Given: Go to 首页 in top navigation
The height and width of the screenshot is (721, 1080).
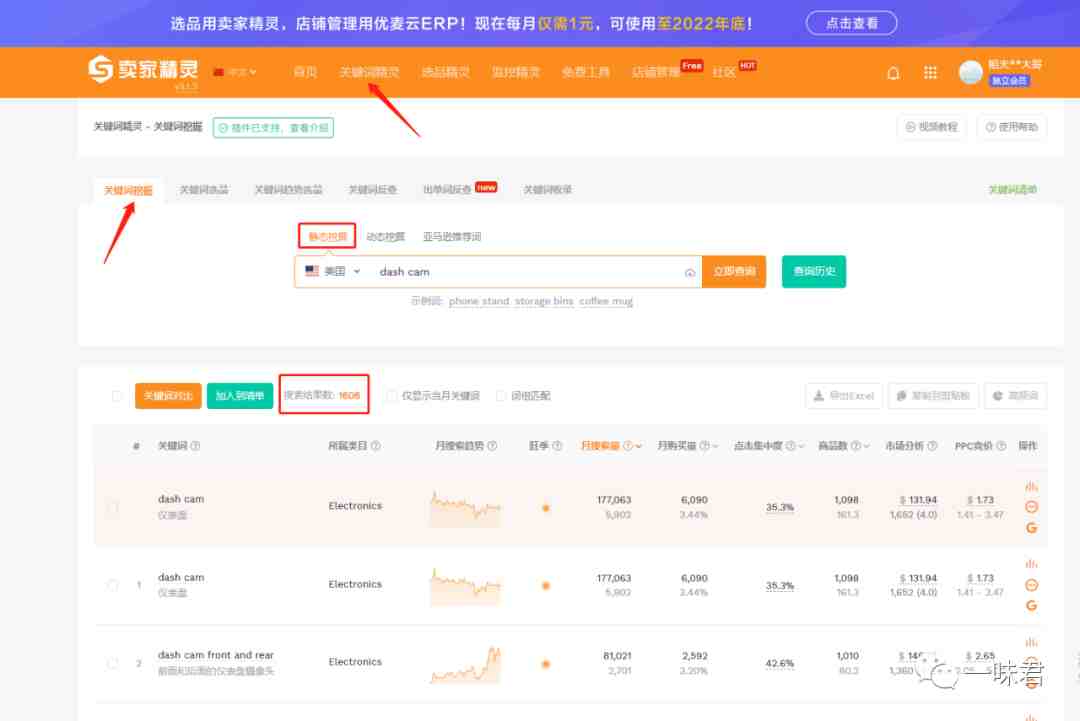Looking at the screenshot, I should click(305, 72).
